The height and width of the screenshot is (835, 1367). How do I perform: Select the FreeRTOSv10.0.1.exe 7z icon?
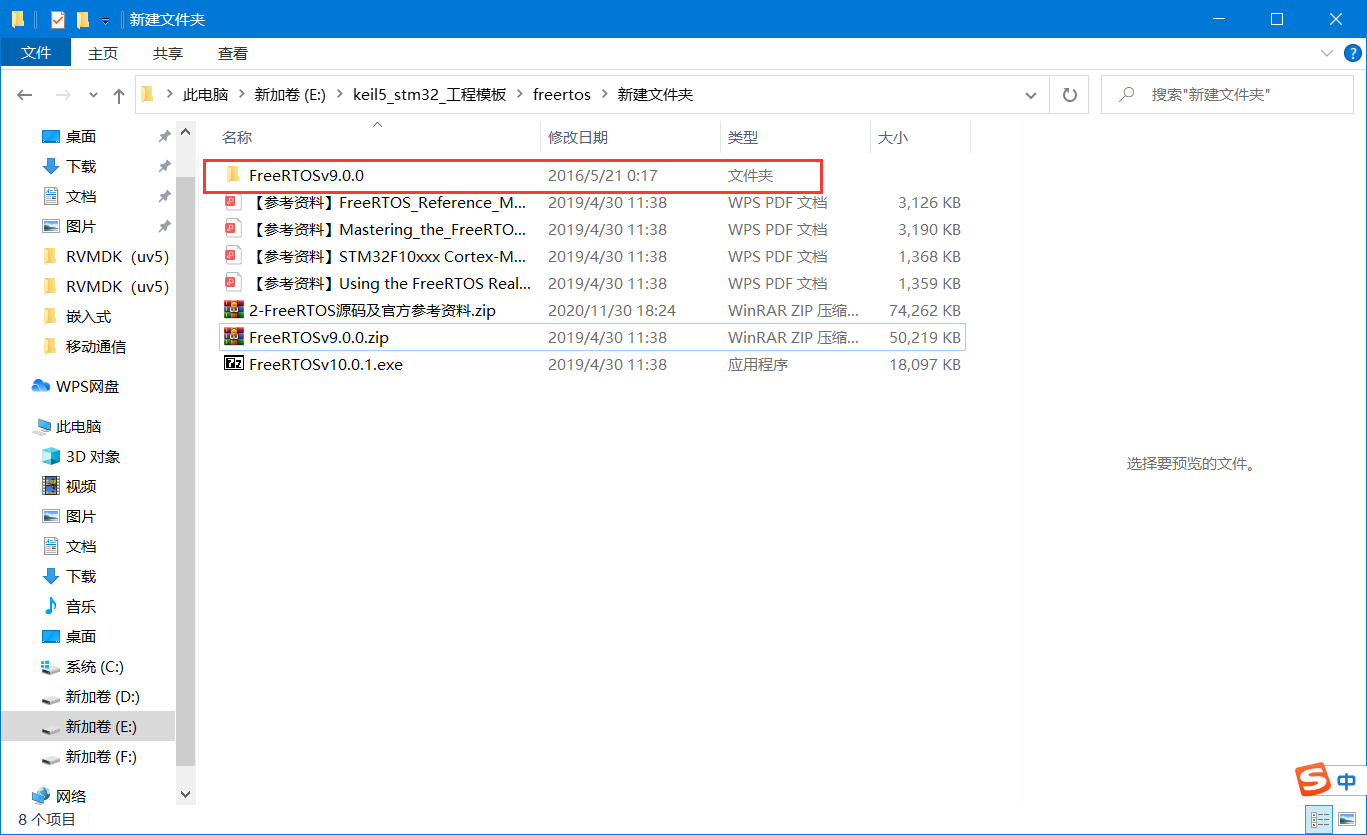pos(233,364)
